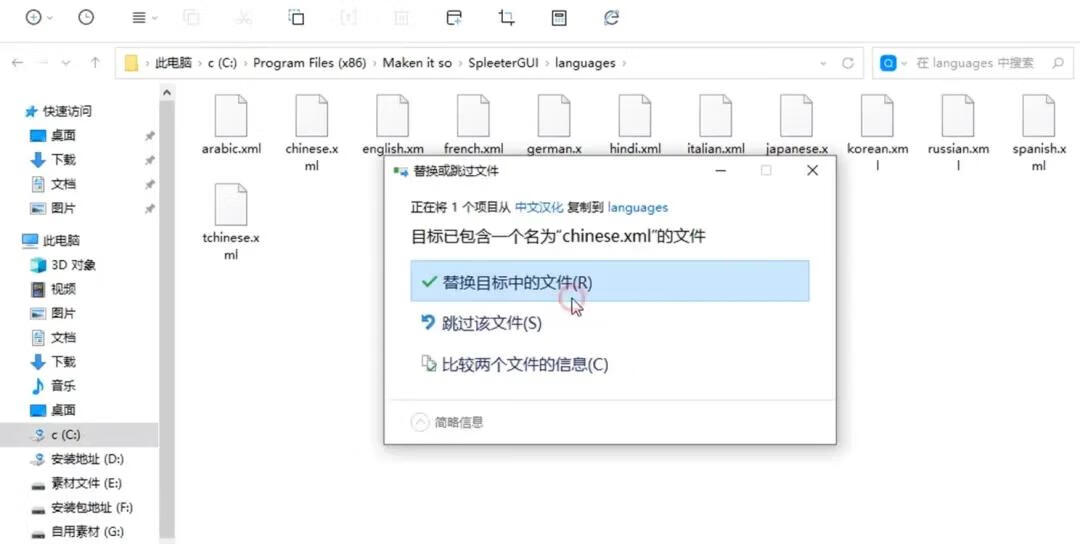
Task: Click the sidebar scrollbar track
Action: [x=167, y=320]
